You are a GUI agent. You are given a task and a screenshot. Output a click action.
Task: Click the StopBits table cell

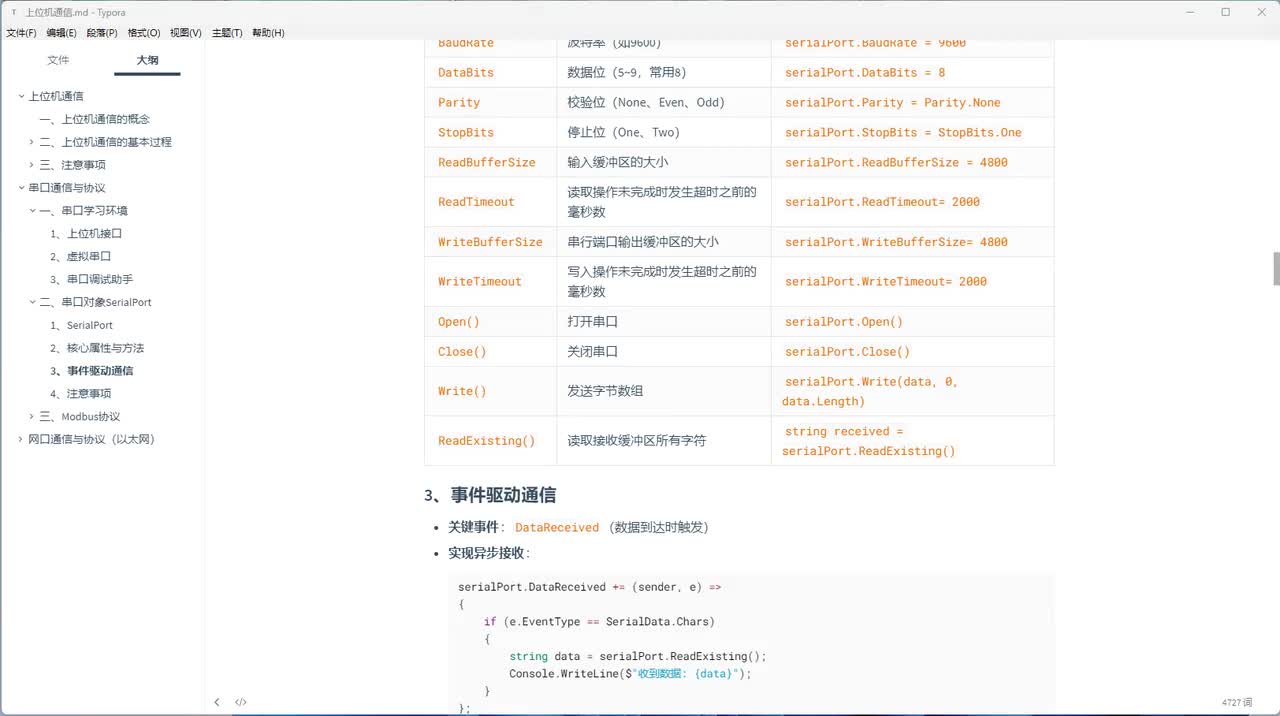tap(491, 133)
